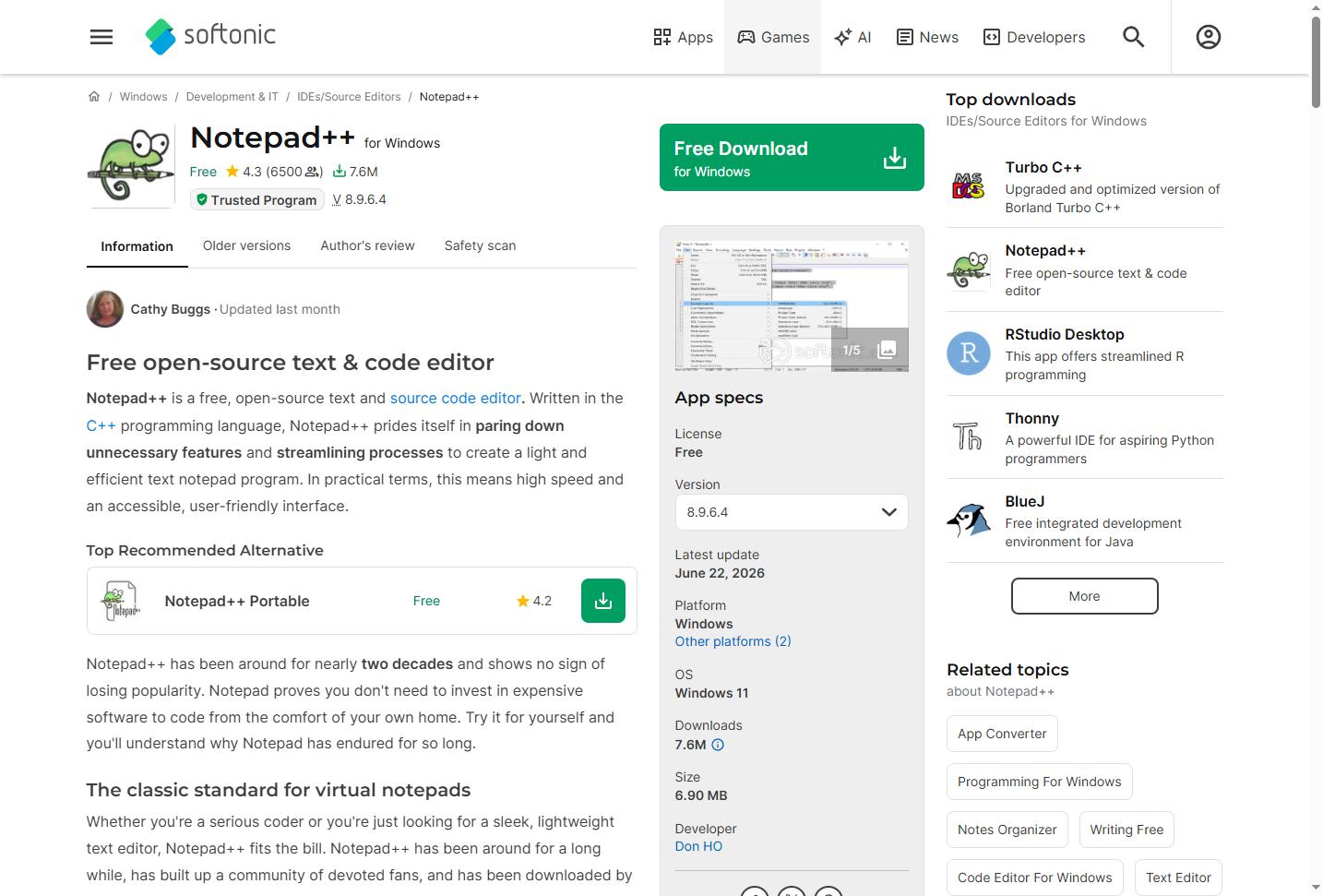Switch to the Safety scan tab
Viewport: 1323px width, 896px height.
480,245
